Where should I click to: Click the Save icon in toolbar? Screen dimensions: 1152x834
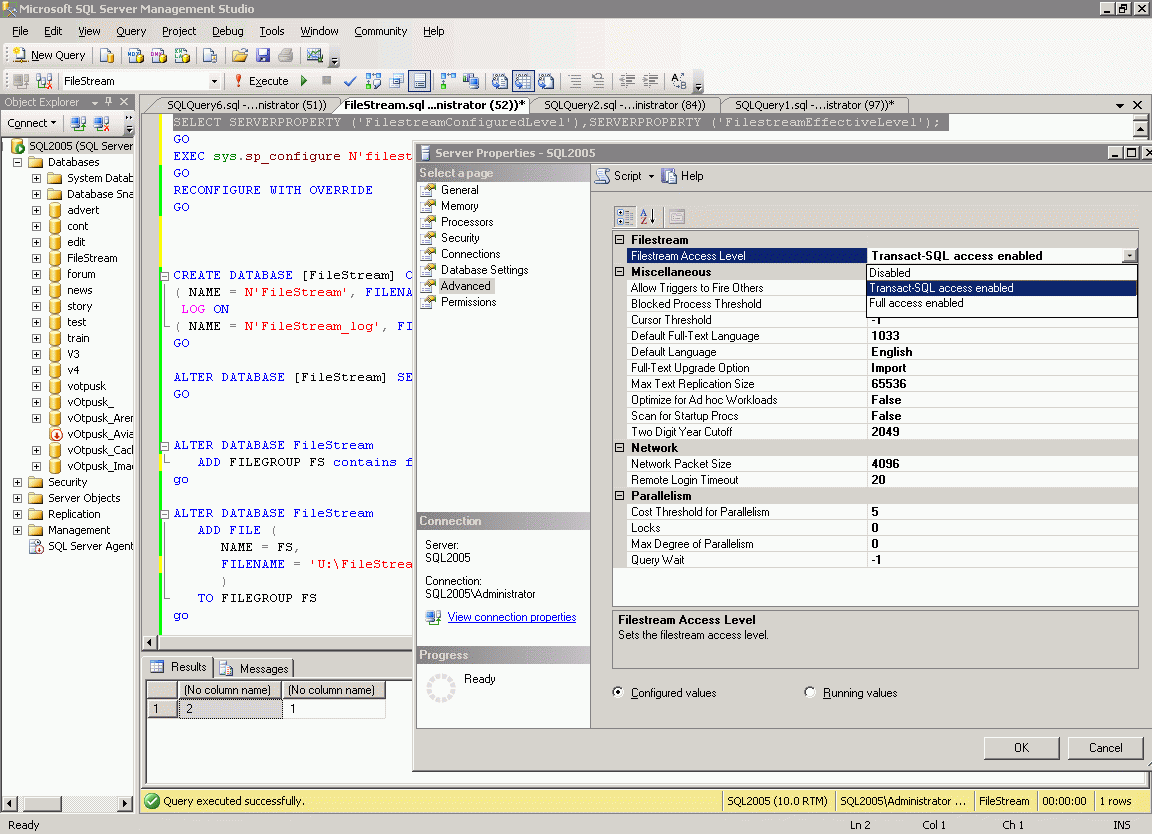[263, 56]
